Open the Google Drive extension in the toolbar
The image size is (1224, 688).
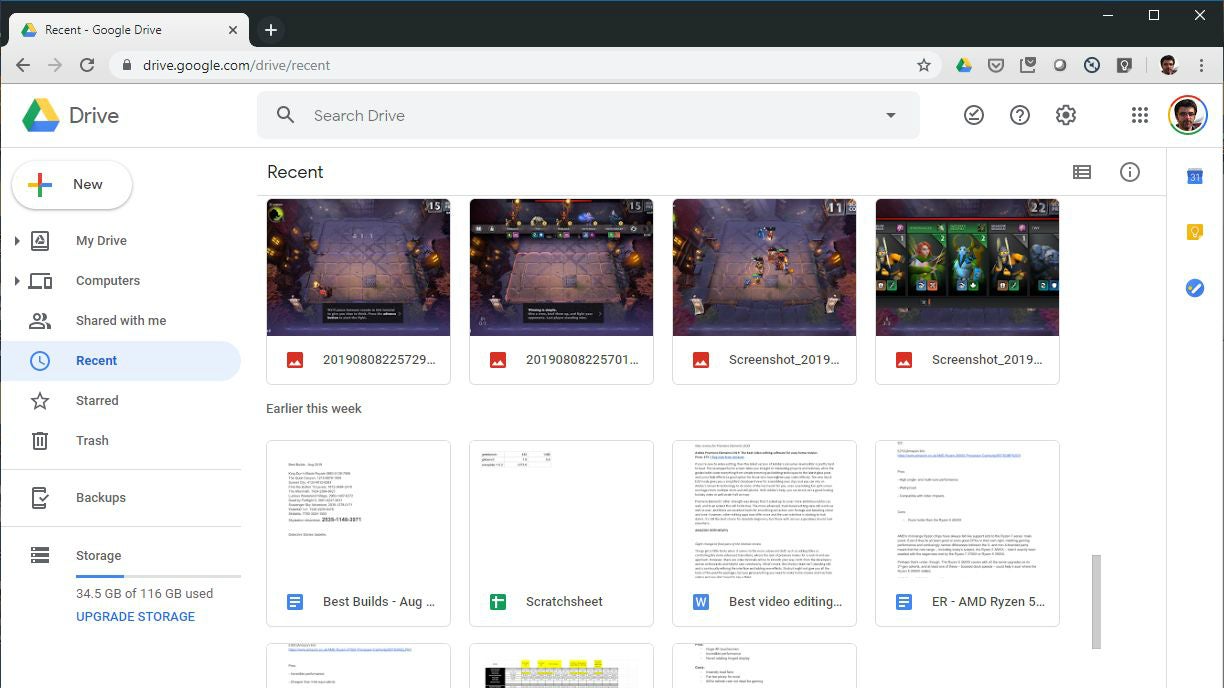pos(964,65)
